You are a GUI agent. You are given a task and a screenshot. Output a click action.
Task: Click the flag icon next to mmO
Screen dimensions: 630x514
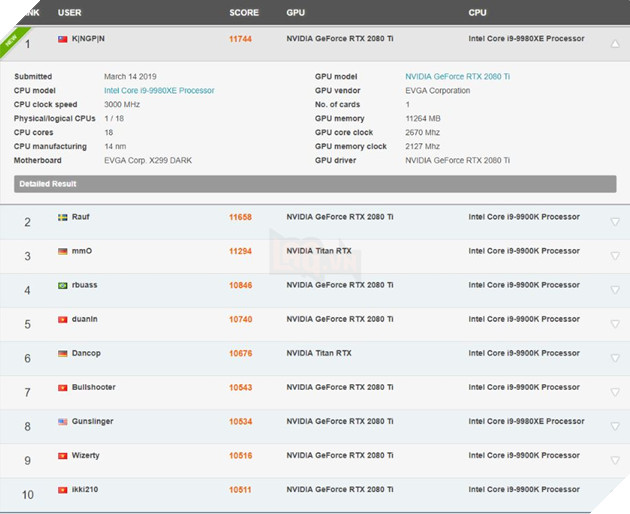[63, 251]
